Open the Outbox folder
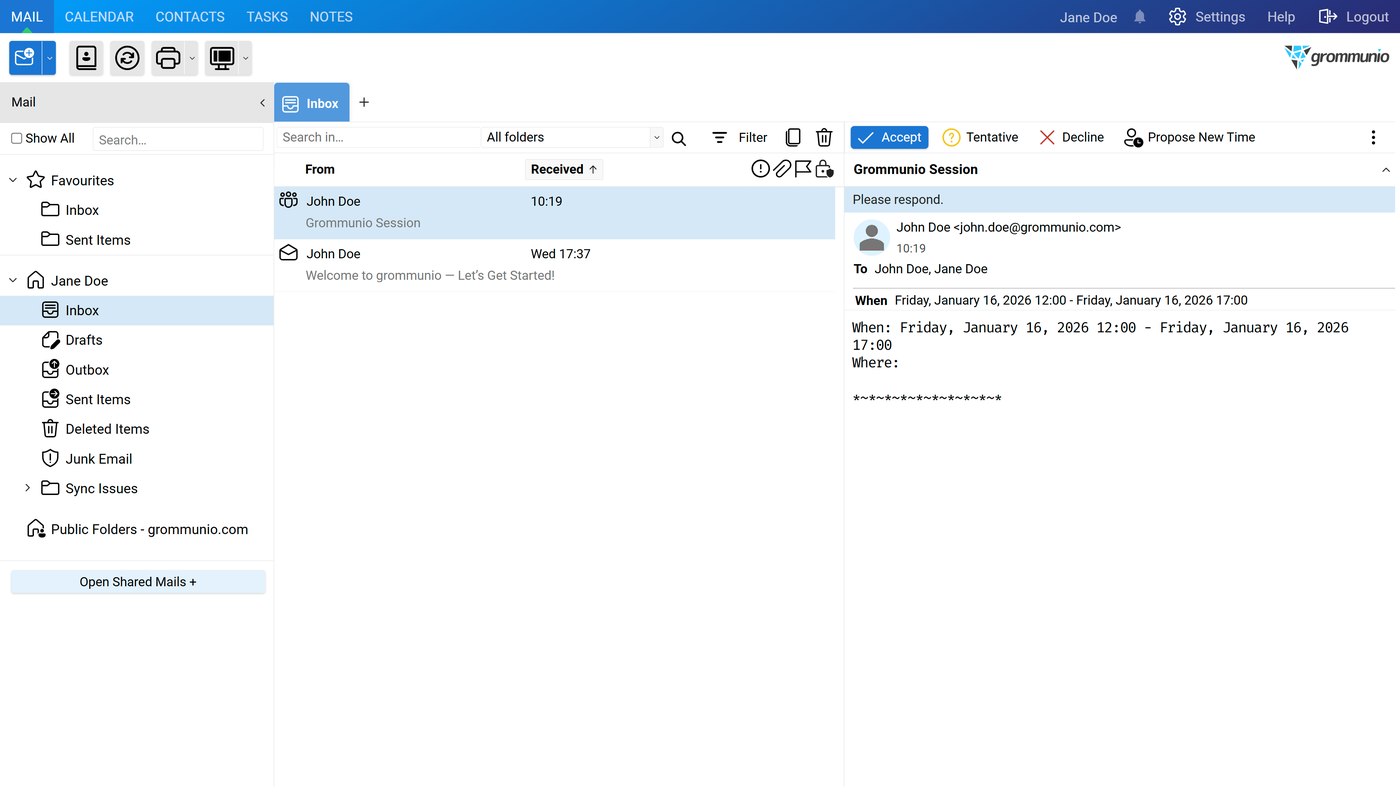 [87, 370]
